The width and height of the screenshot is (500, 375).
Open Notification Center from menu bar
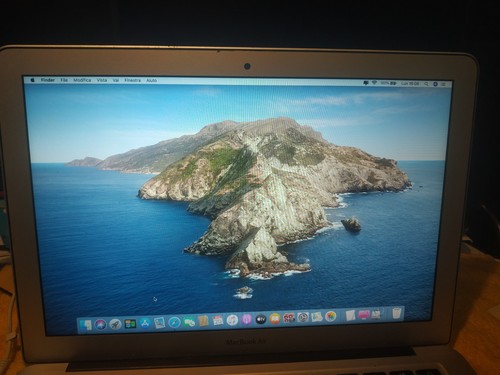click(444, 84)
